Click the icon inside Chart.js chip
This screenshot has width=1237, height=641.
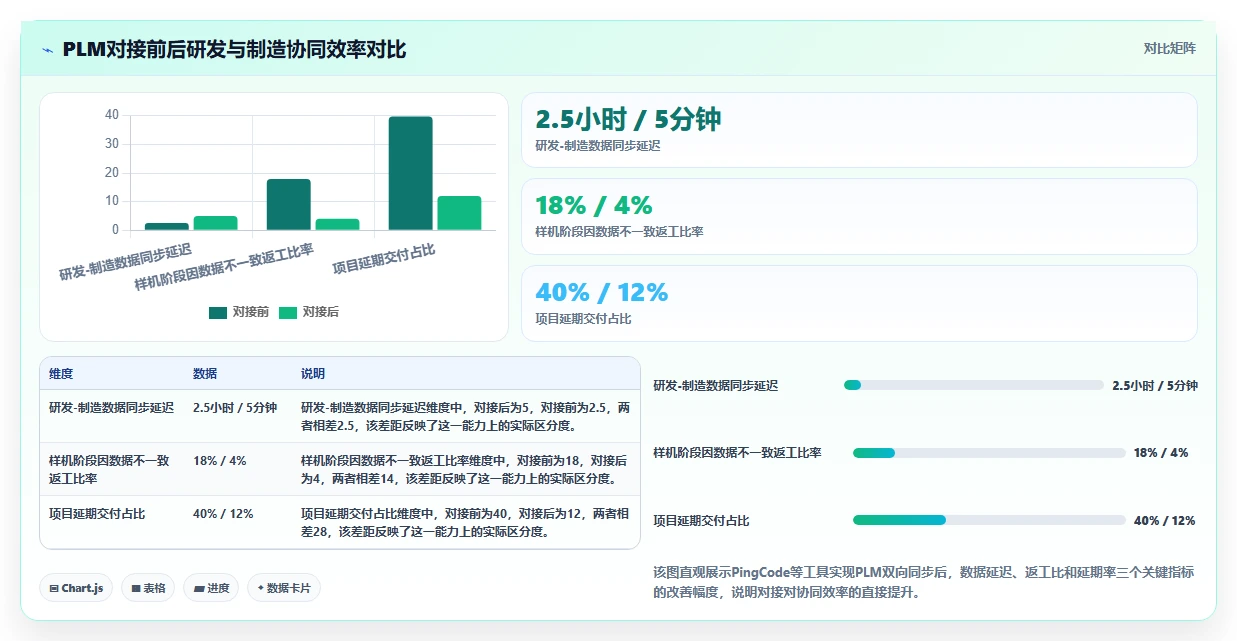click(x=54, y=589)
